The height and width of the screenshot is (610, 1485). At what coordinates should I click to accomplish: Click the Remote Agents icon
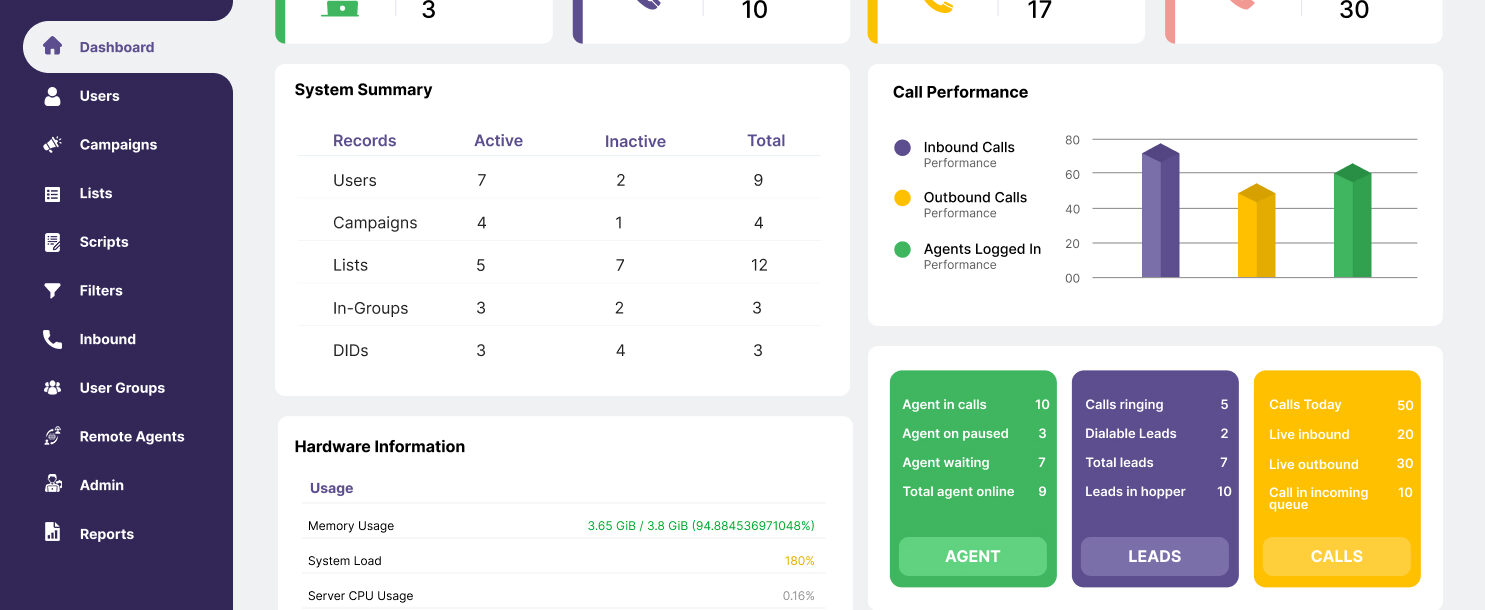click(53, 437)
